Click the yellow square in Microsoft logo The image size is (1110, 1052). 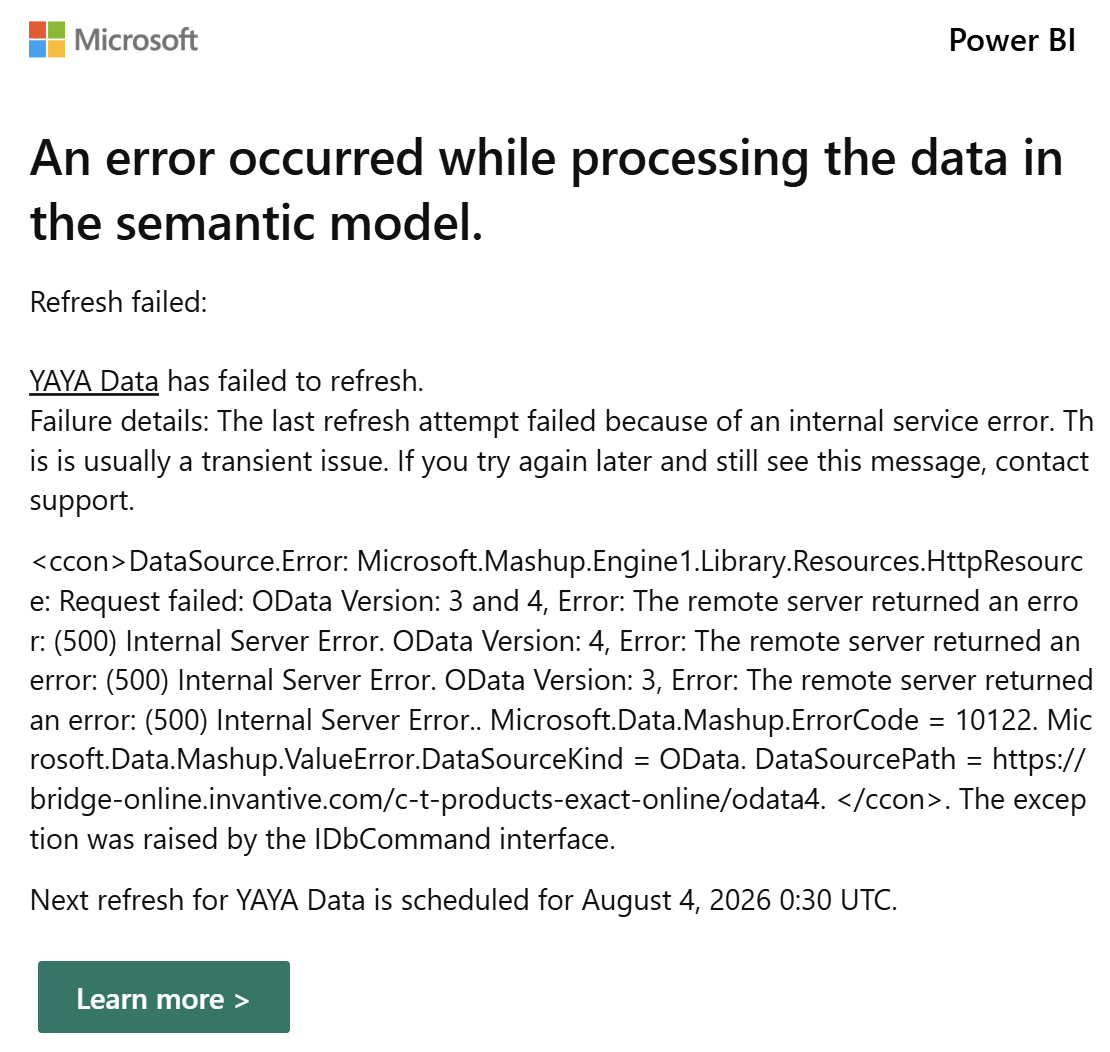point(57,49)
